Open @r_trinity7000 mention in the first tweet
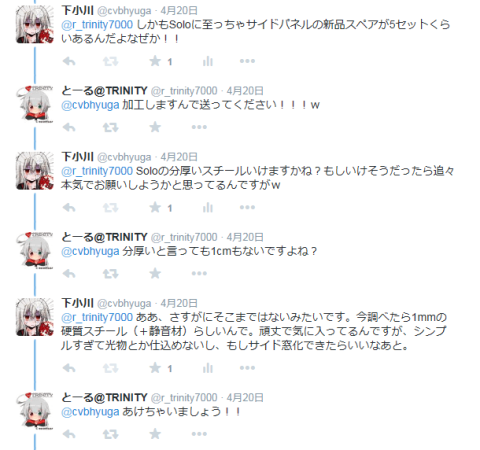 (x=97, y=25)
